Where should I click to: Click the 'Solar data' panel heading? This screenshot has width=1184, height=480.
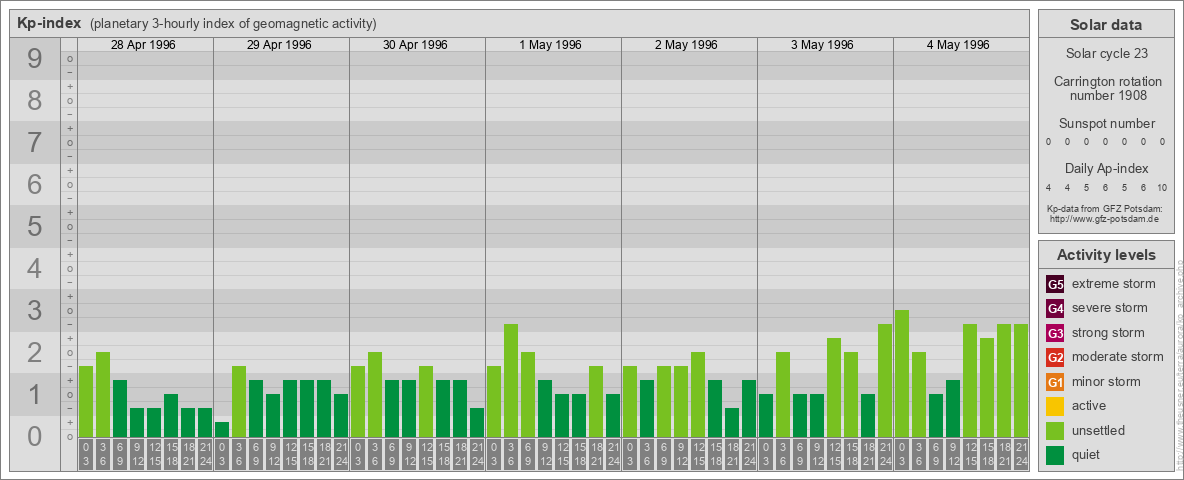pyautogui.click(x=1105, y=25)
